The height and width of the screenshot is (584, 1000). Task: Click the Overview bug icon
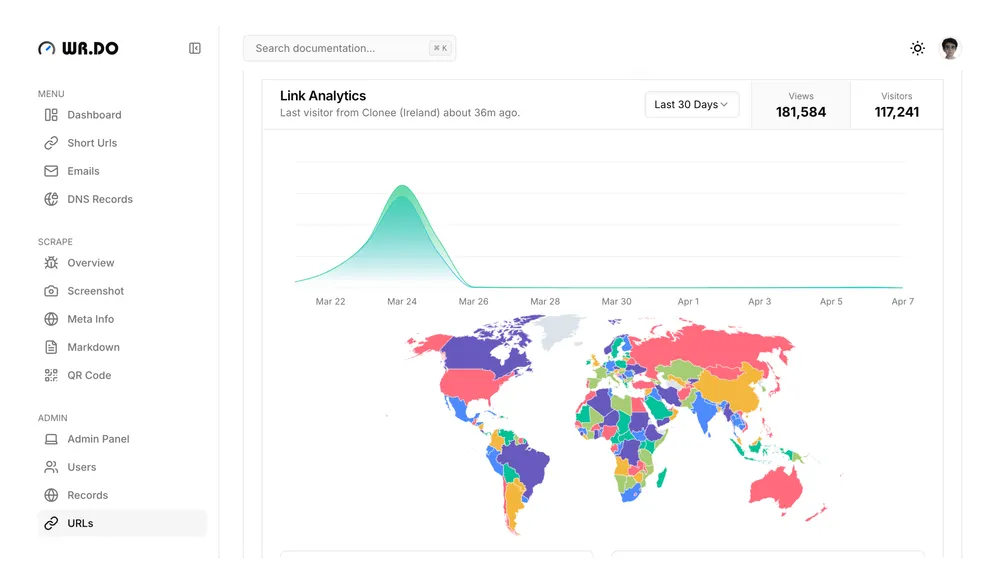[51, 263]
